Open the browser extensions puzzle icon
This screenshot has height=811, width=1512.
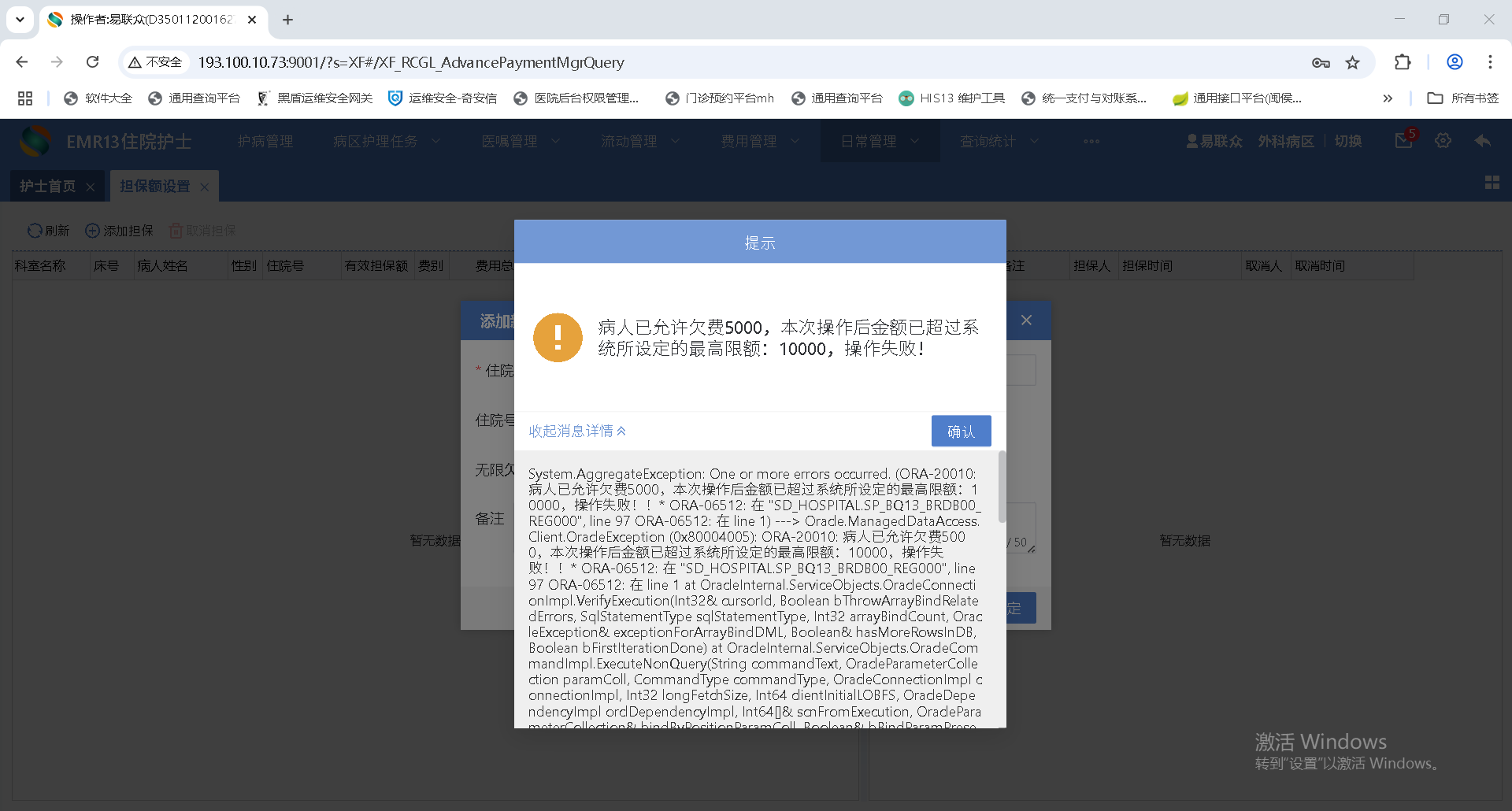coord(1403,62)
